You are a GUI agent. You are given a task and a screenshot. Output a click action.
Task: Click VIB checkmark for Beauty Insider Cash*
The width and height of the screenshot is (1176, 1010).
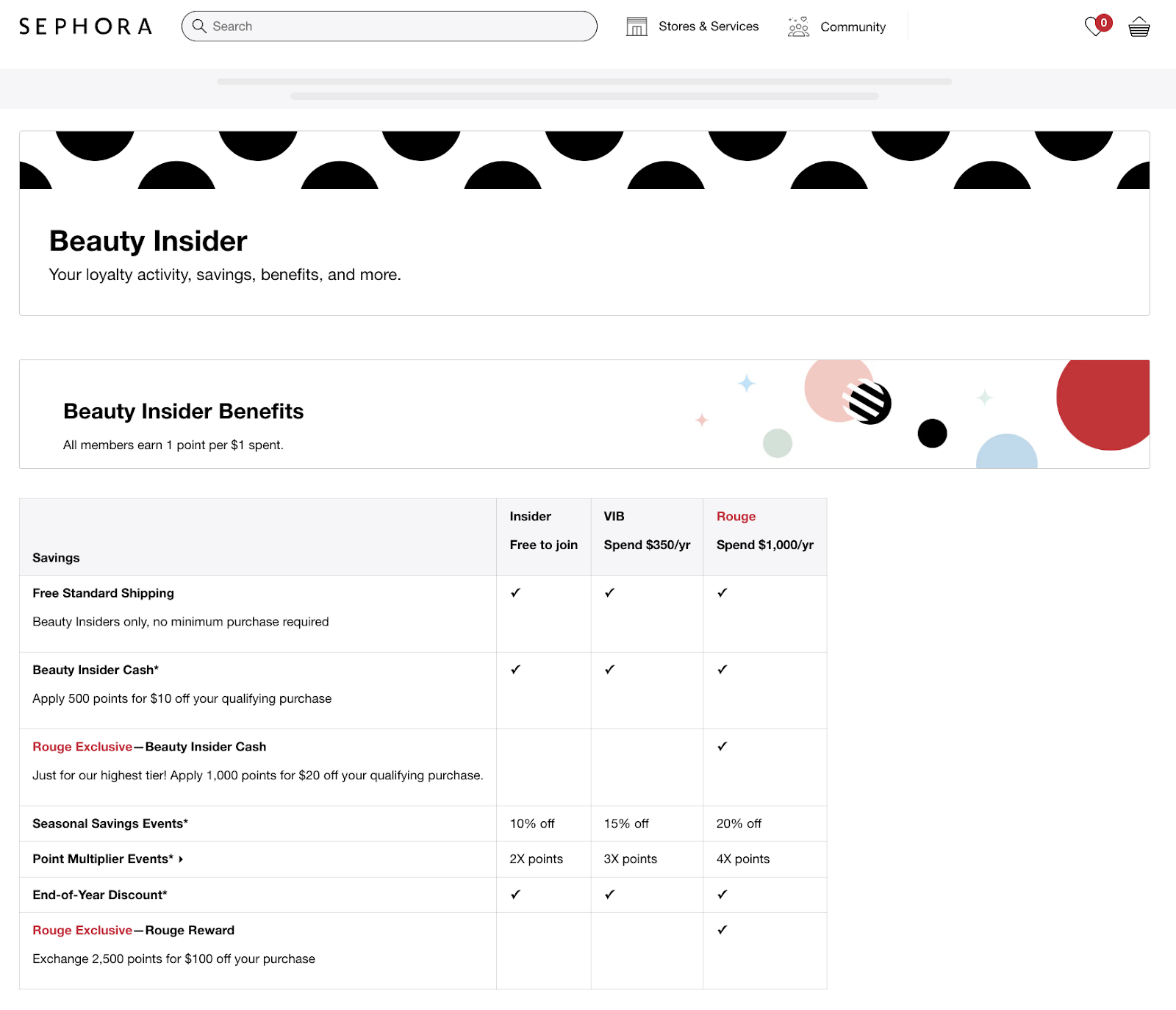tap(609, 670)
